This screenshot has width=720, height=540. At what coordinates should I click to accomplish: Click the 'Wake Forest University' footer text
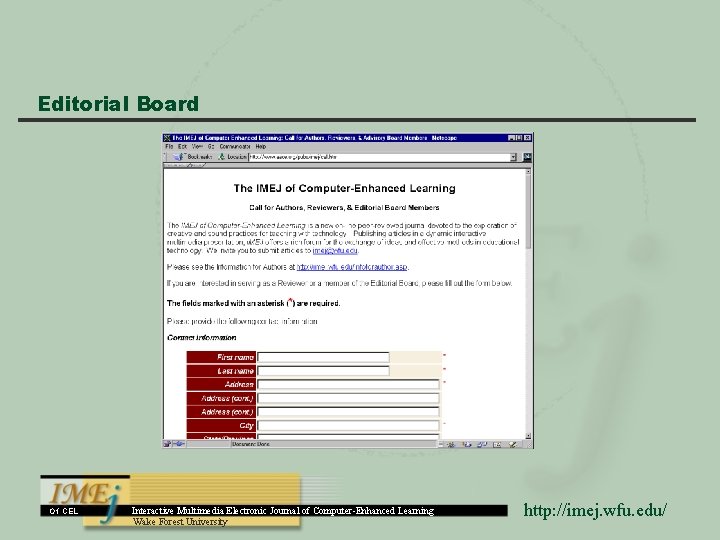tap(180, 522)
